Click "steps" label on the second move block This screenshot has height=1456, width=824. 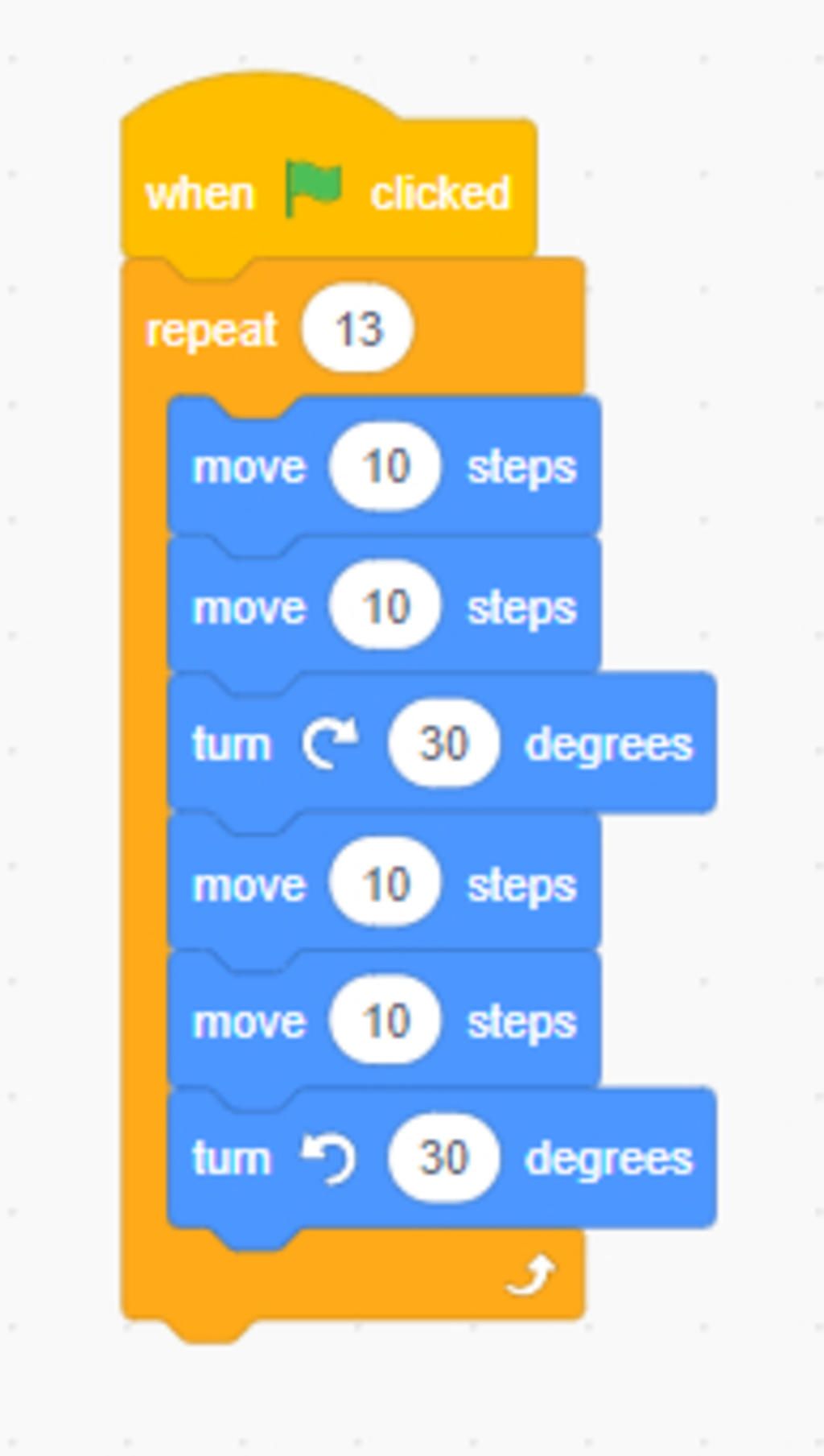click(x=522, y=608)
